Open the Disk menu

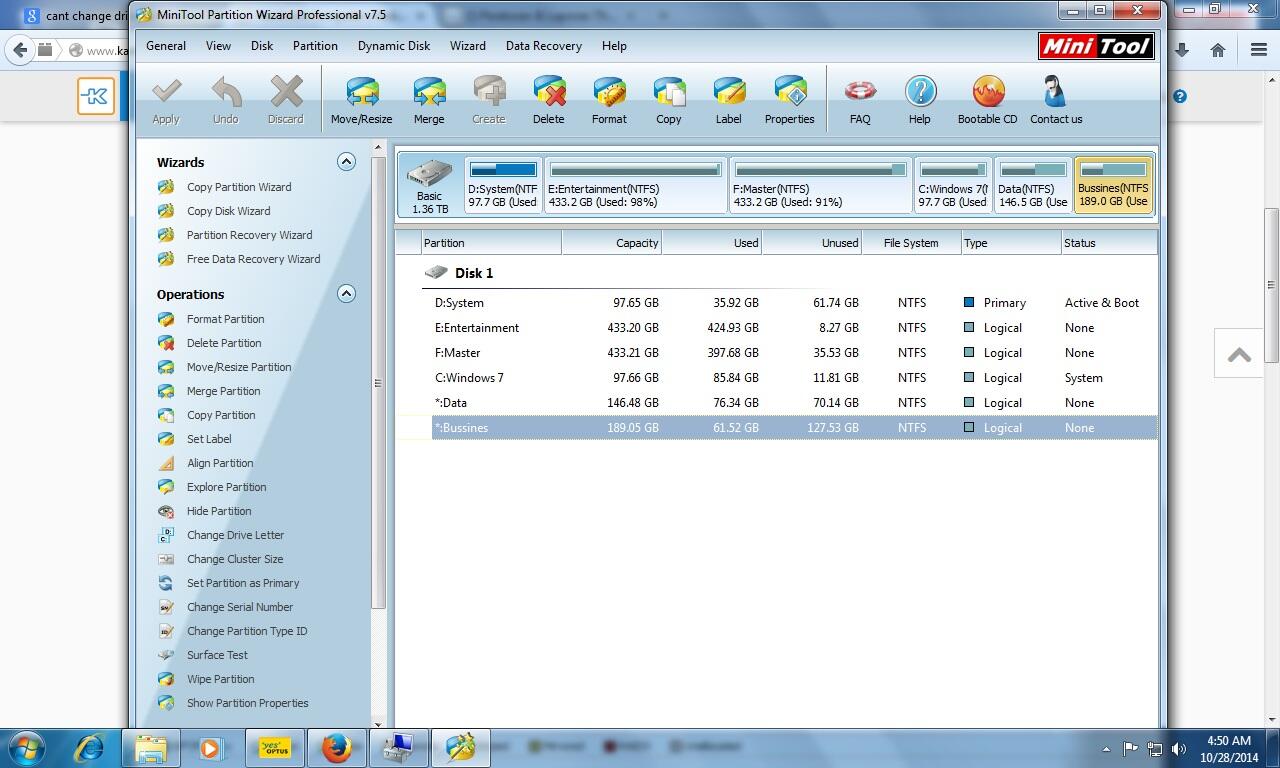(x=262, y=46)
